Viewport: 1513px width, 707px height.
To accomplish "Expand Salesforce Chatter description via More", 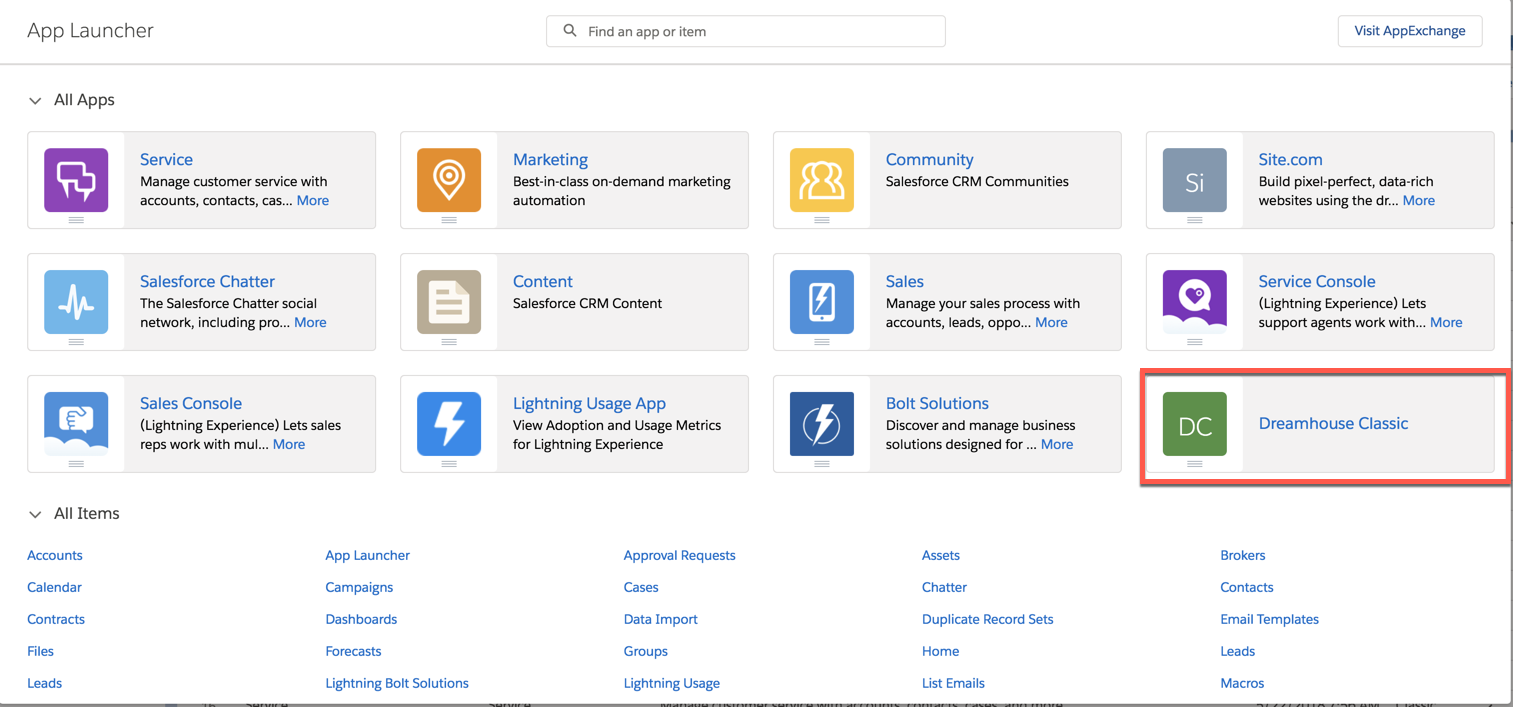I will [311, 322].
